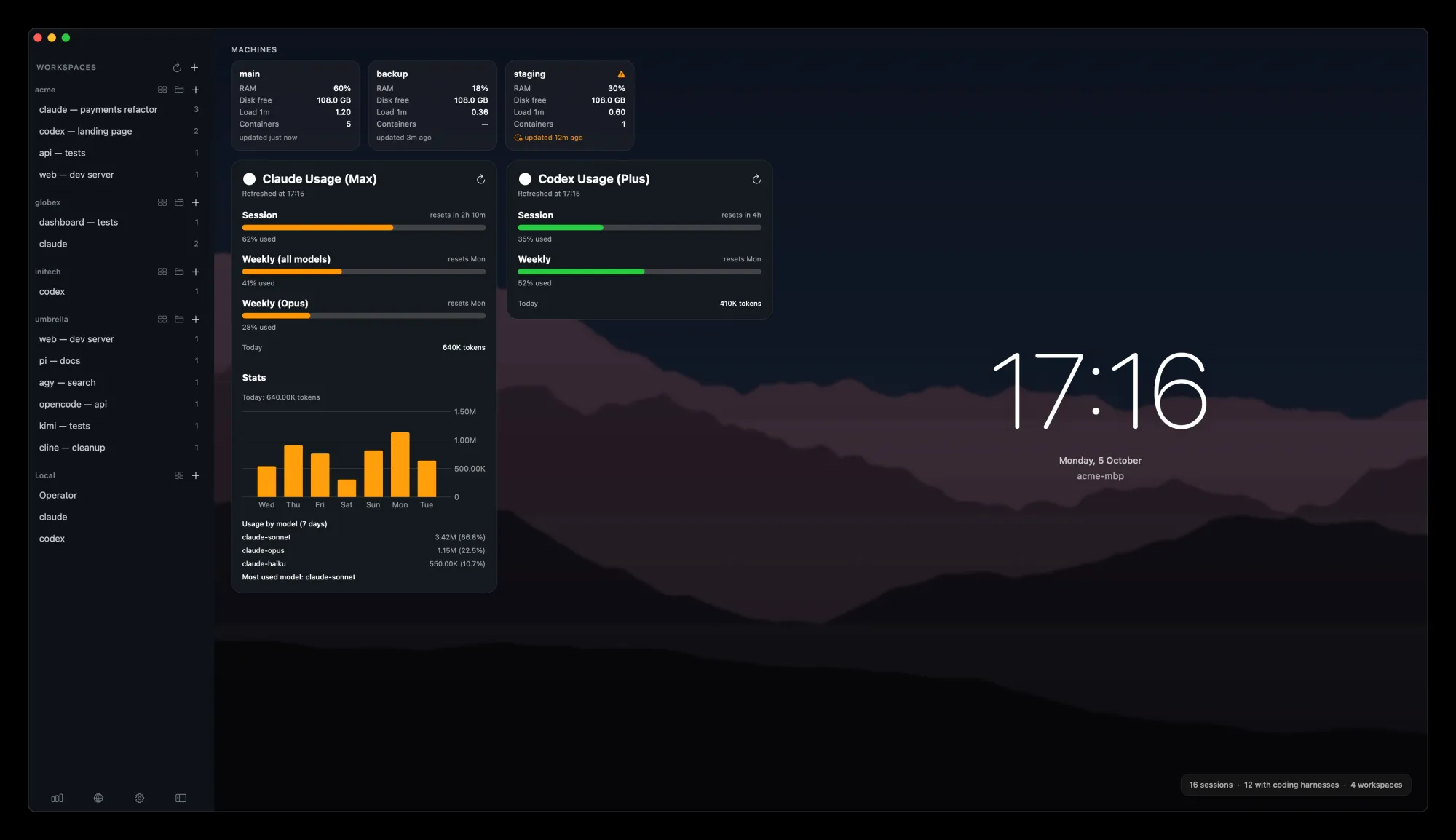Collapse the initech workspace group
Image resolution: width=1456 pixels, height=840 pixels.
[x=47, y=272]
